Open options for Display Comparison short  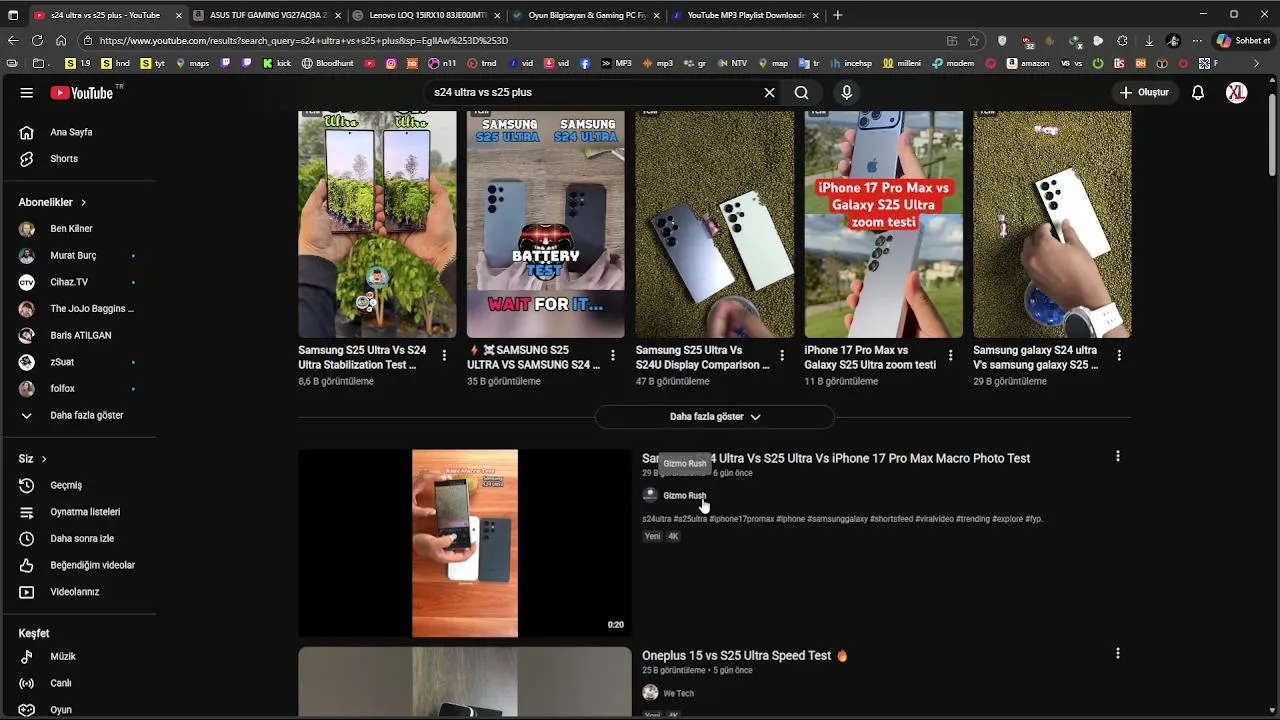pos(782,356)
